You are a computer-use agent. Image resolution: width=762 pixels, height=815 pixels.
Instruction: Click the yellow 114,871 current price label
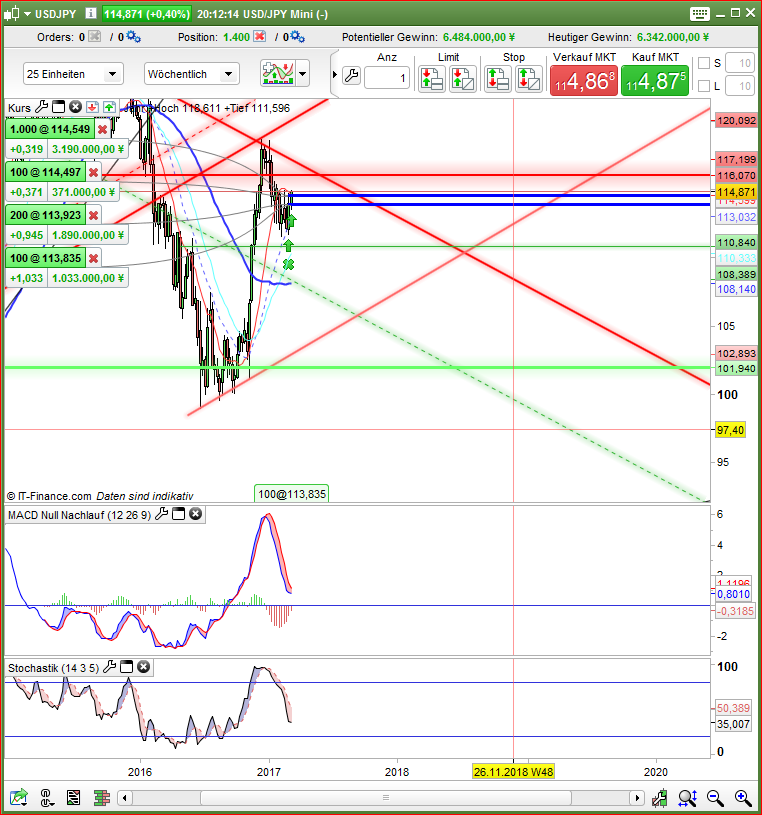(x=736, y=192)
